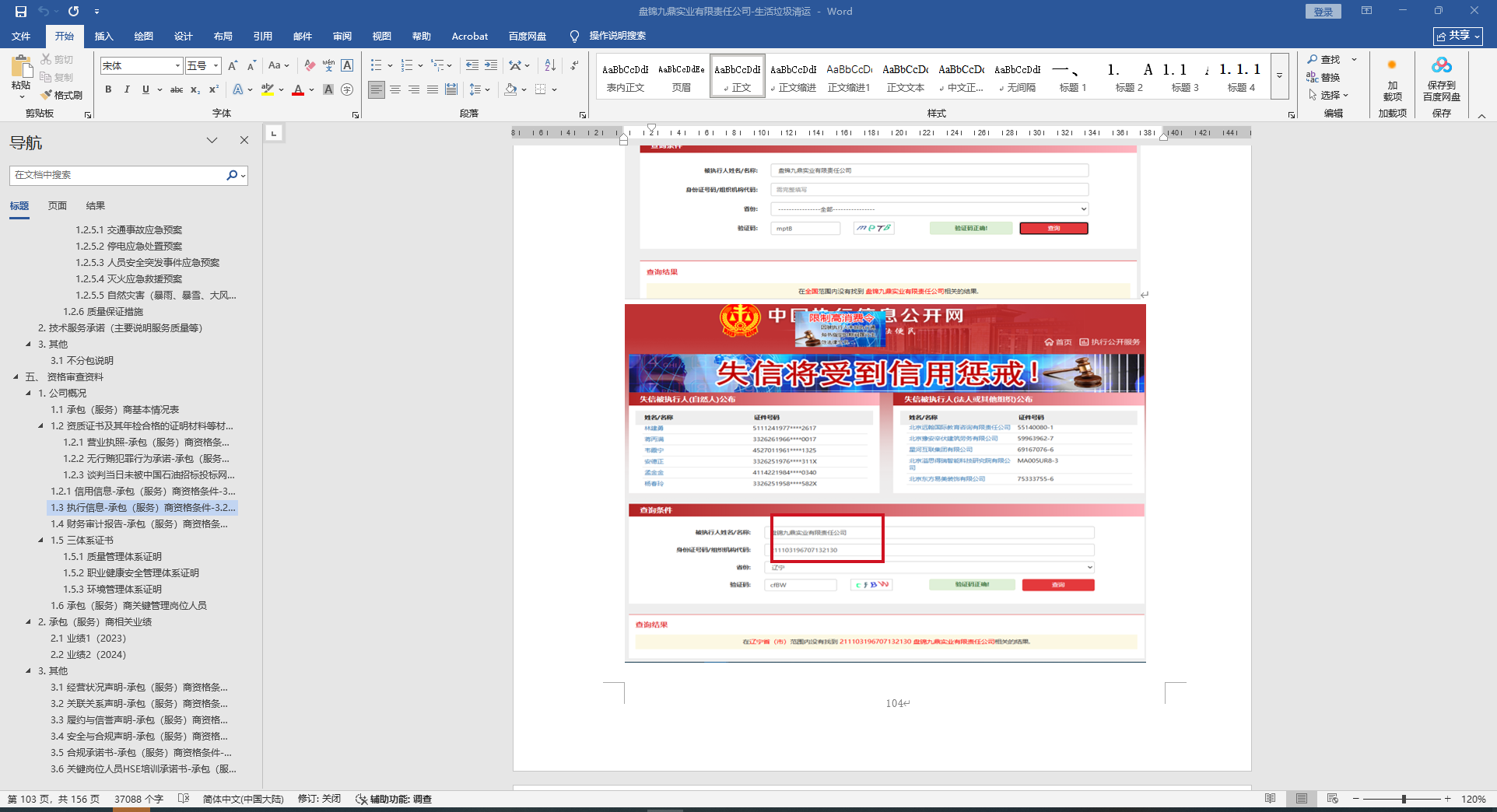The image size is (1497, 812).
Task: Toggle subscript formatting
Action: [195, 89]
